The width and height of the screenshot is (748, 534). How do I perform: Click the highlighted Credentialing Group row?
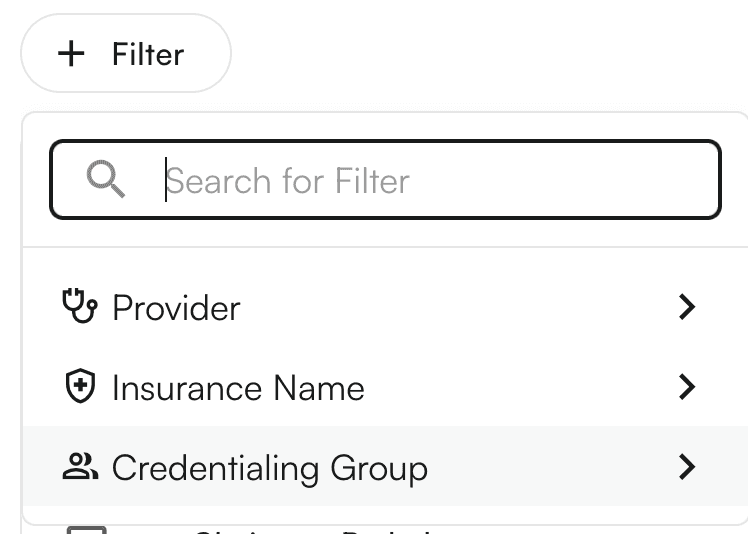(270, 468)
